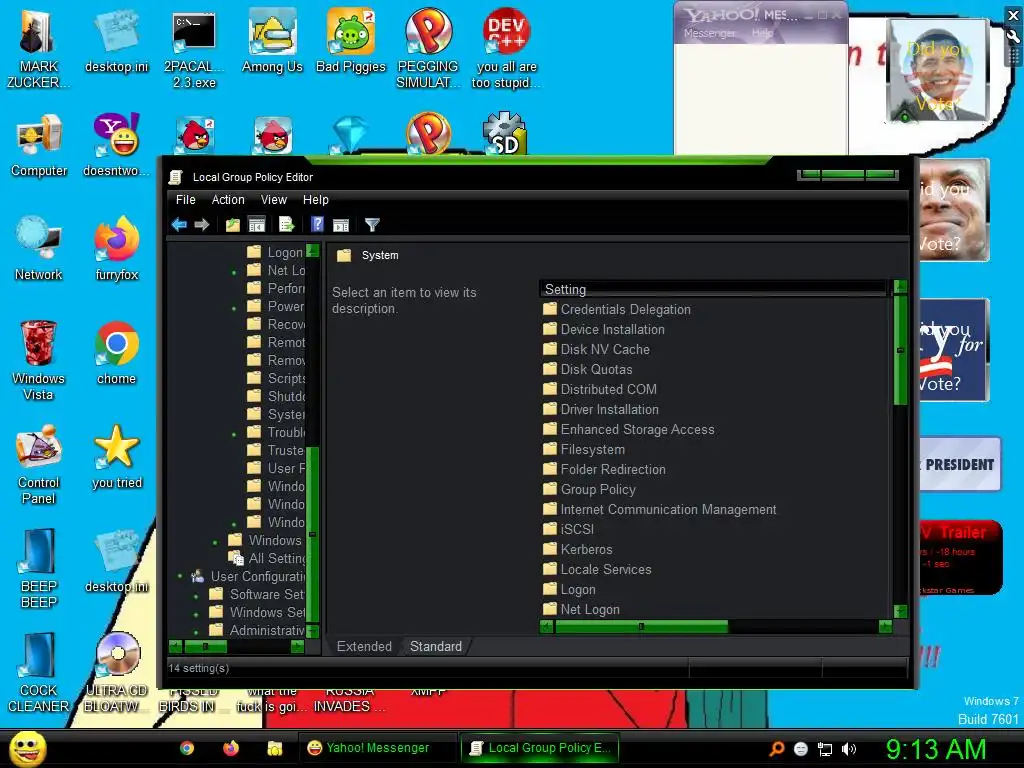Select the ULTRA CD BLOATW... disc icon

pos(118,673)
